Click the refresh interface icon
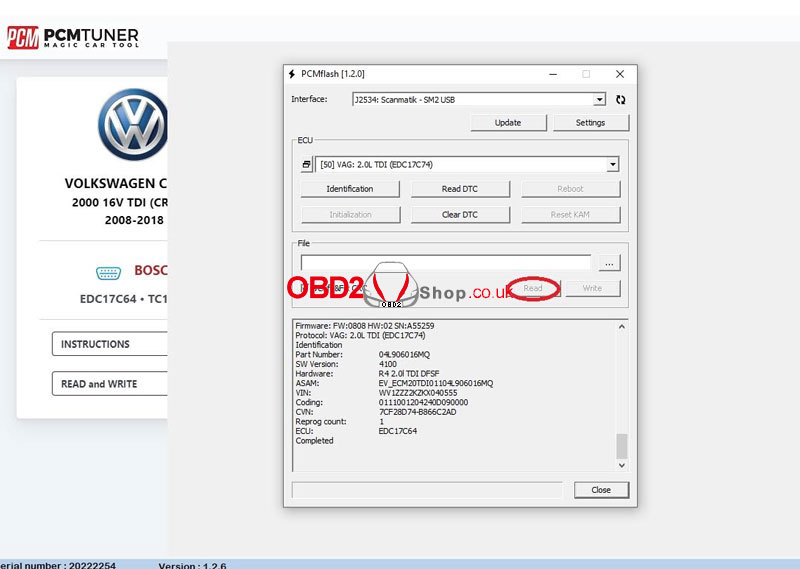The width and height of the screenshot is (800, 569). (x=620, y=100)
